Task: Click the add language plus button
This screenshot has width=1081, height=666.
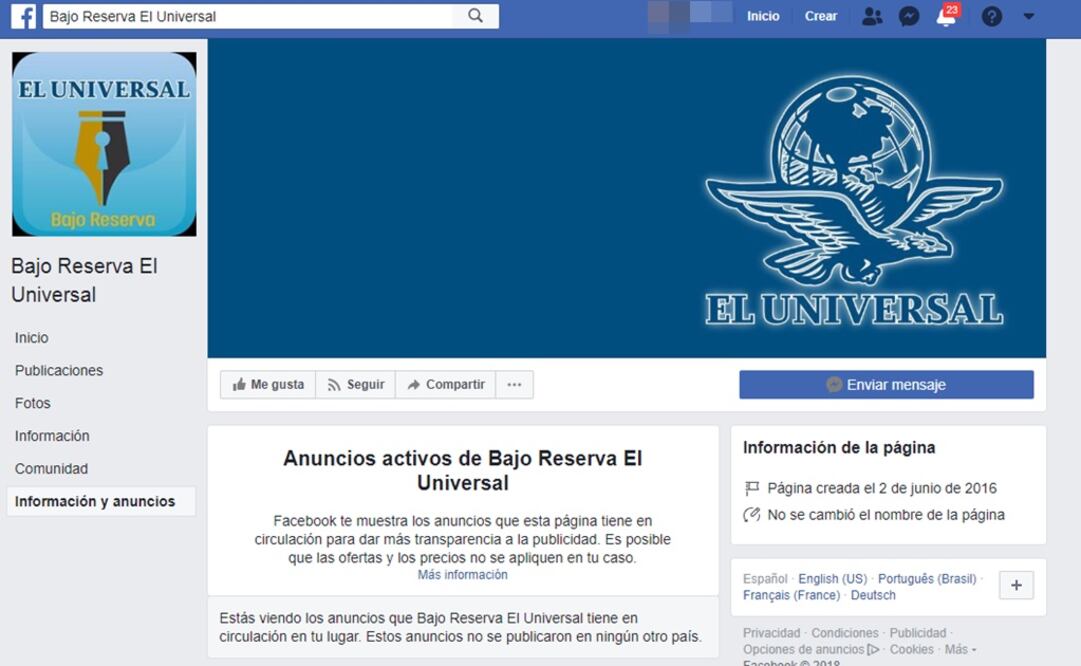Action: click(x=1016, y=585)
